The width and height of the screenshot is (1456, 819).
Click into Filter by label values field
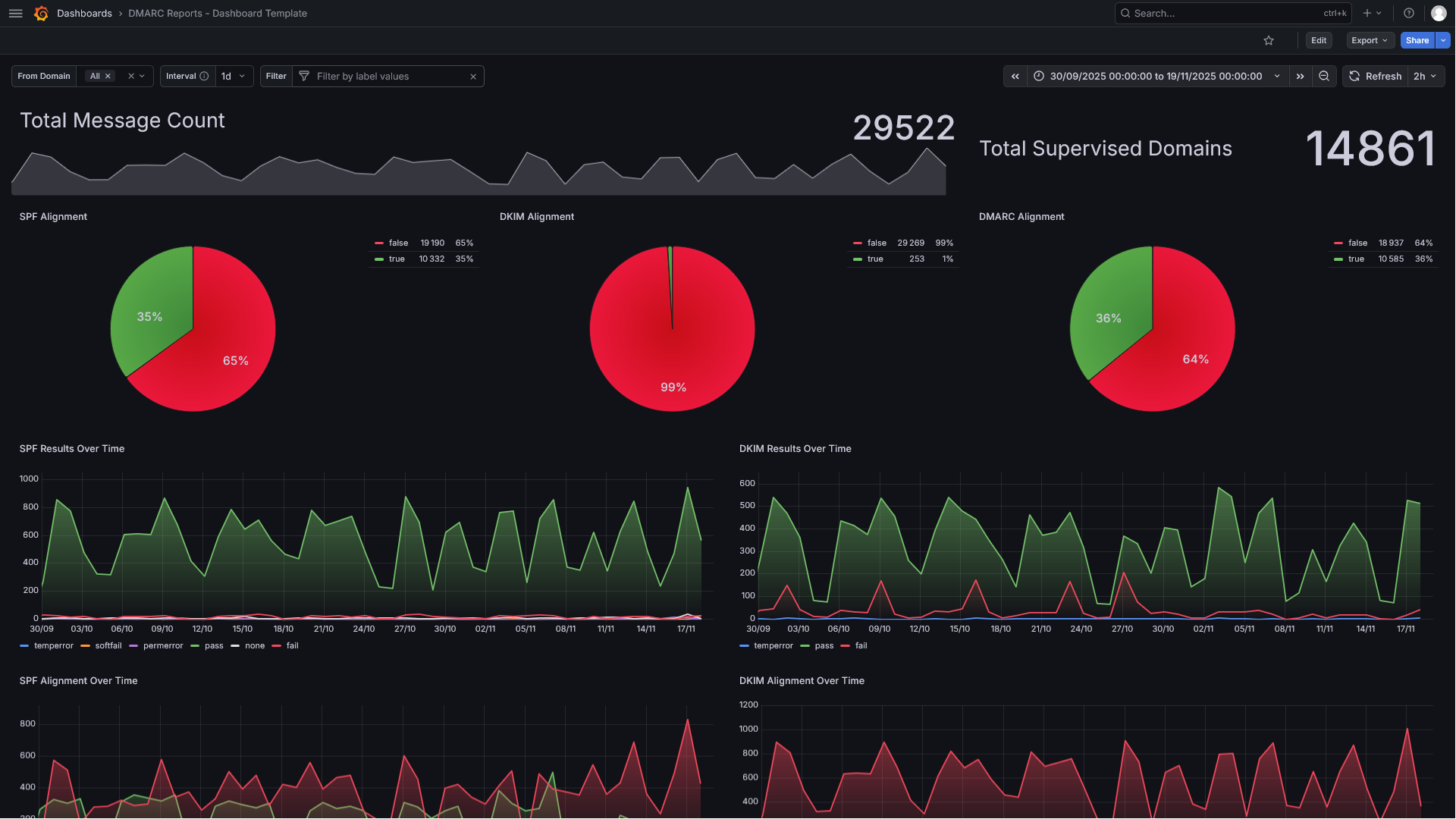tap(389, 77)
